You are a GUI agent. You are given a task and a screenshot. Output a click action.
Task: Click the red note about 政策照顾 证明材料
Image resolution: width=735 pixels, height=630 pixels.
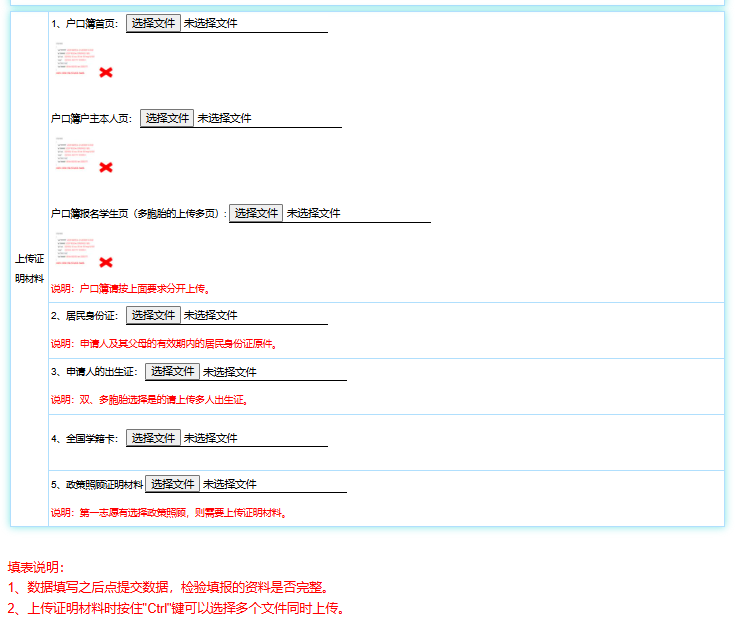click(x=169, y=513)
